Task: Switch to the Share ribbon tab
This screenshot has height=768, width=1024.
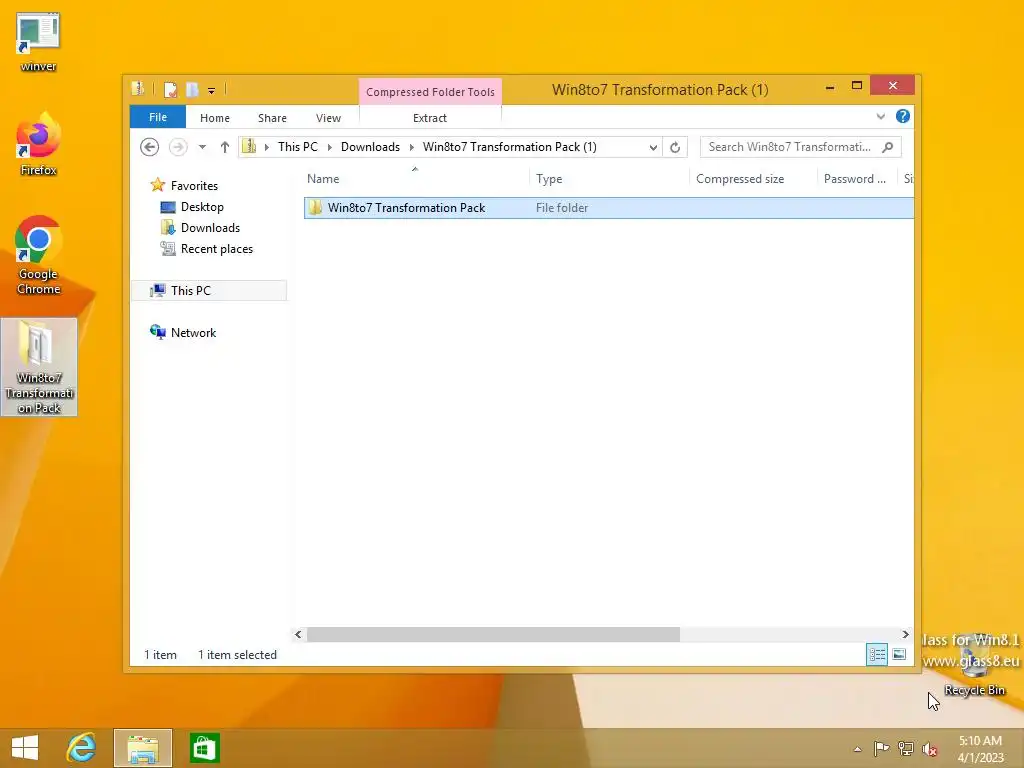Action: pos(272,118)
